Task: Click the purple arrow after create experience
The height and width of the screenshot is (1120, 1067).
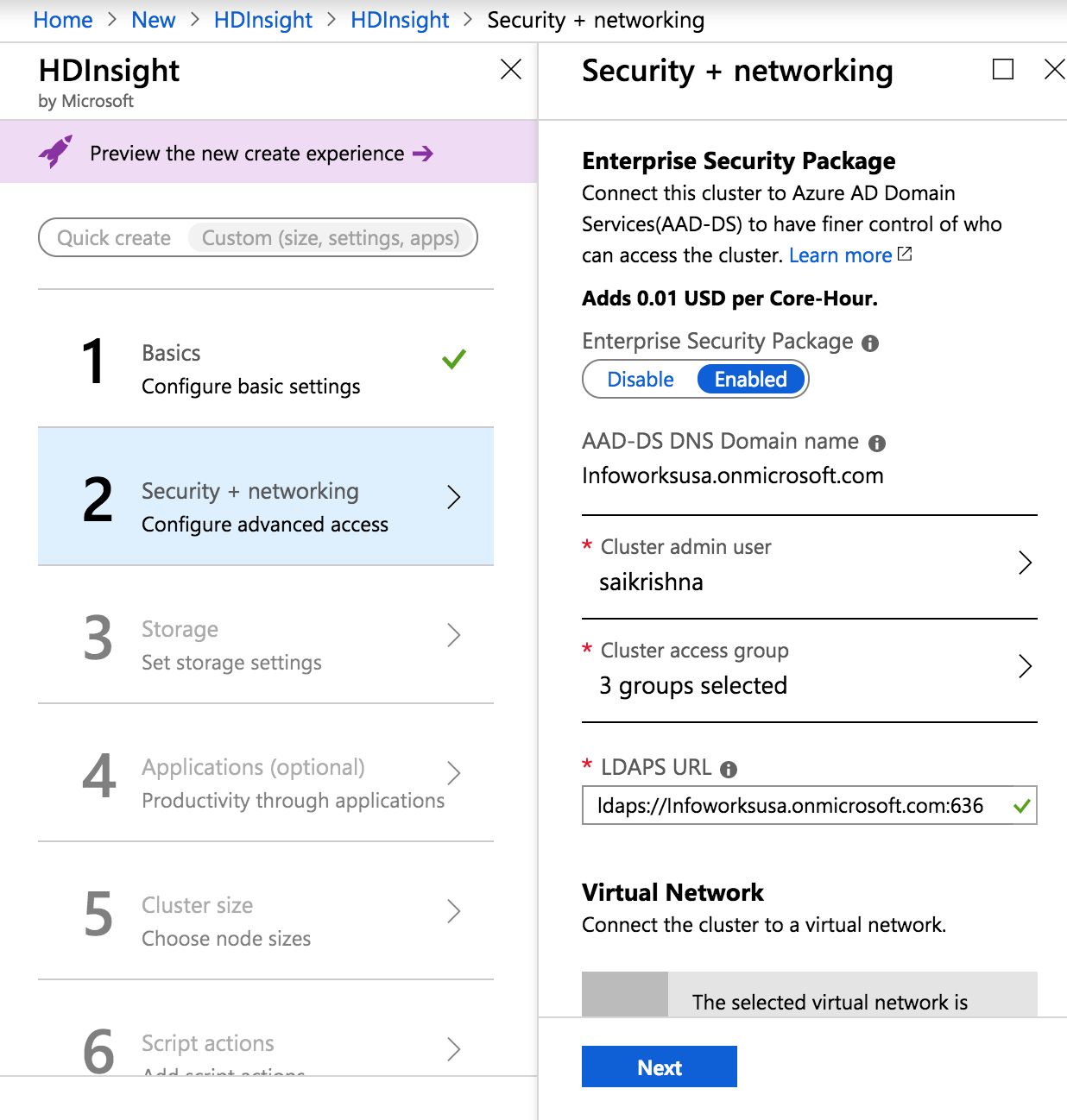Action: coord(423,154)
